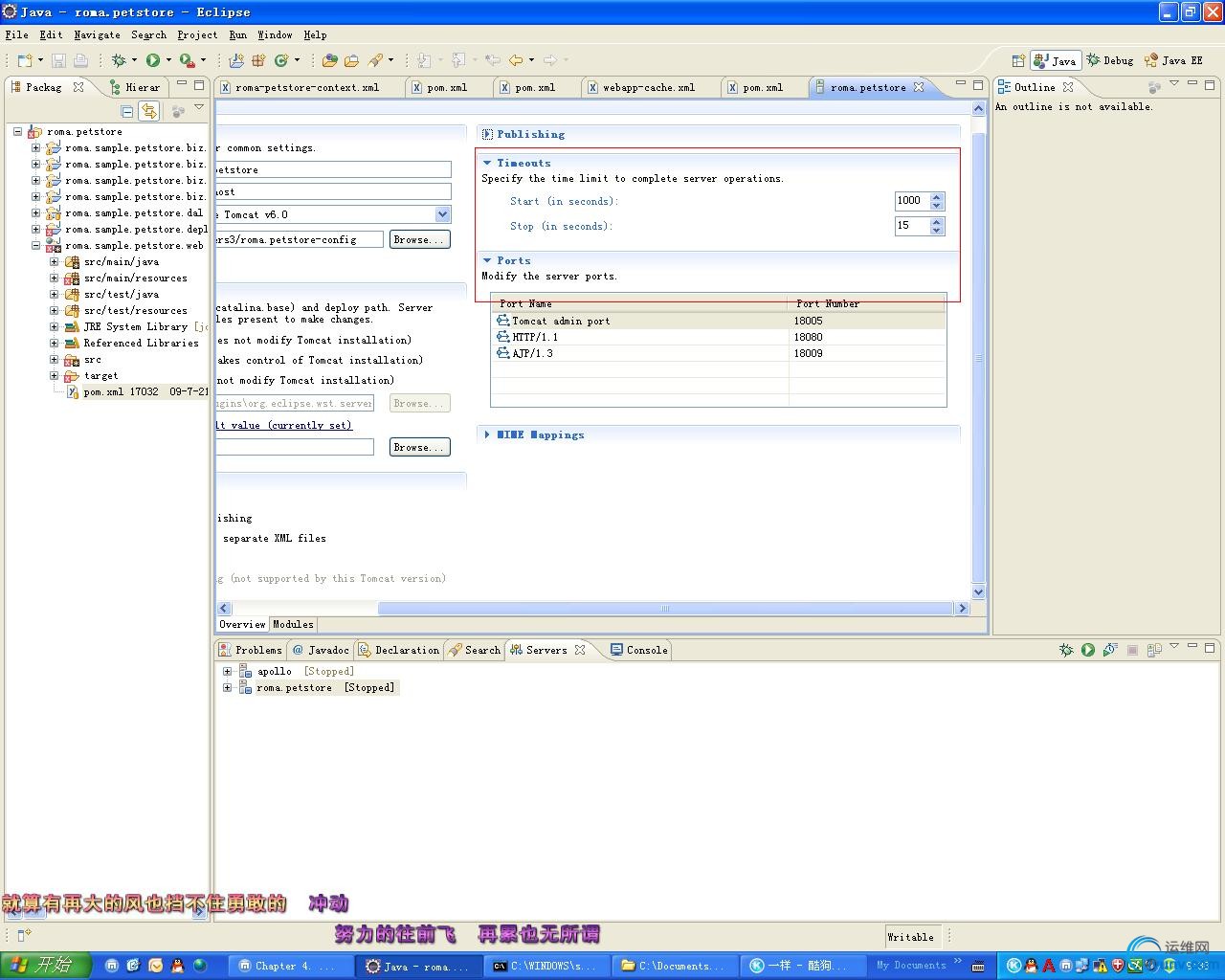Viewport: 1225px width, 980px height.
Task: Click the Windows Start button
Action: pyautogui.click(x=44, y=965)
